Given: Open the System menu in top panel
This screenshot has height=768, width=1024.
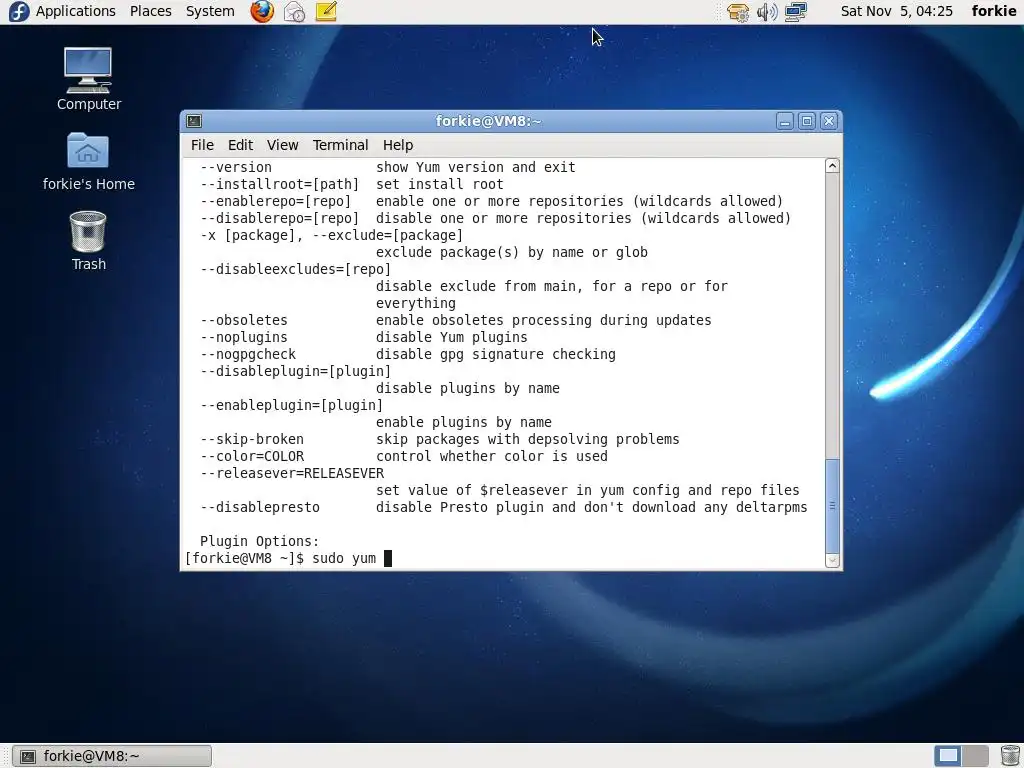Looking at the screenshot, I should point(210,11).
